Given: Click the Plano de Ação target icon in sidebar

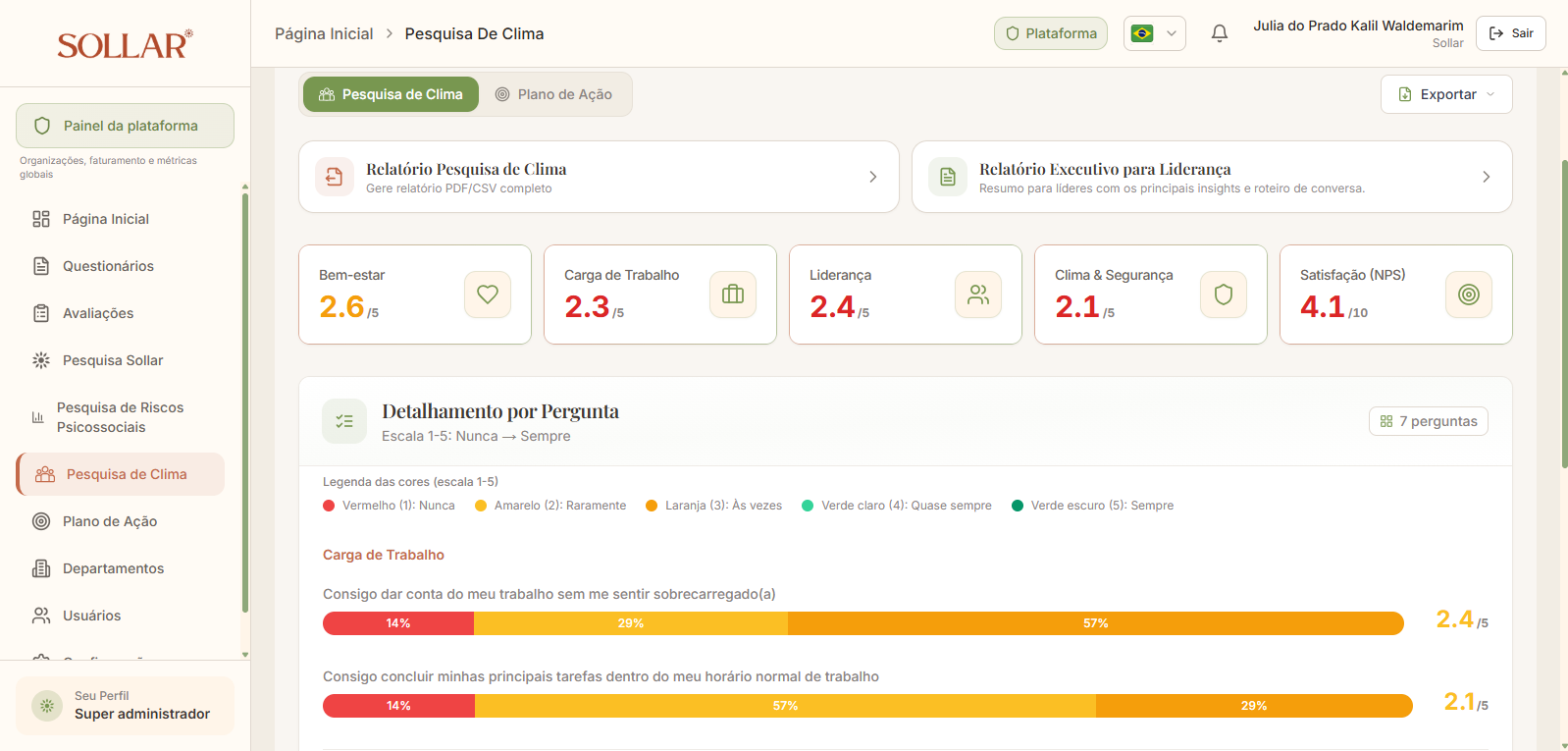Looking at the screenshot, I should click(41, 521).
